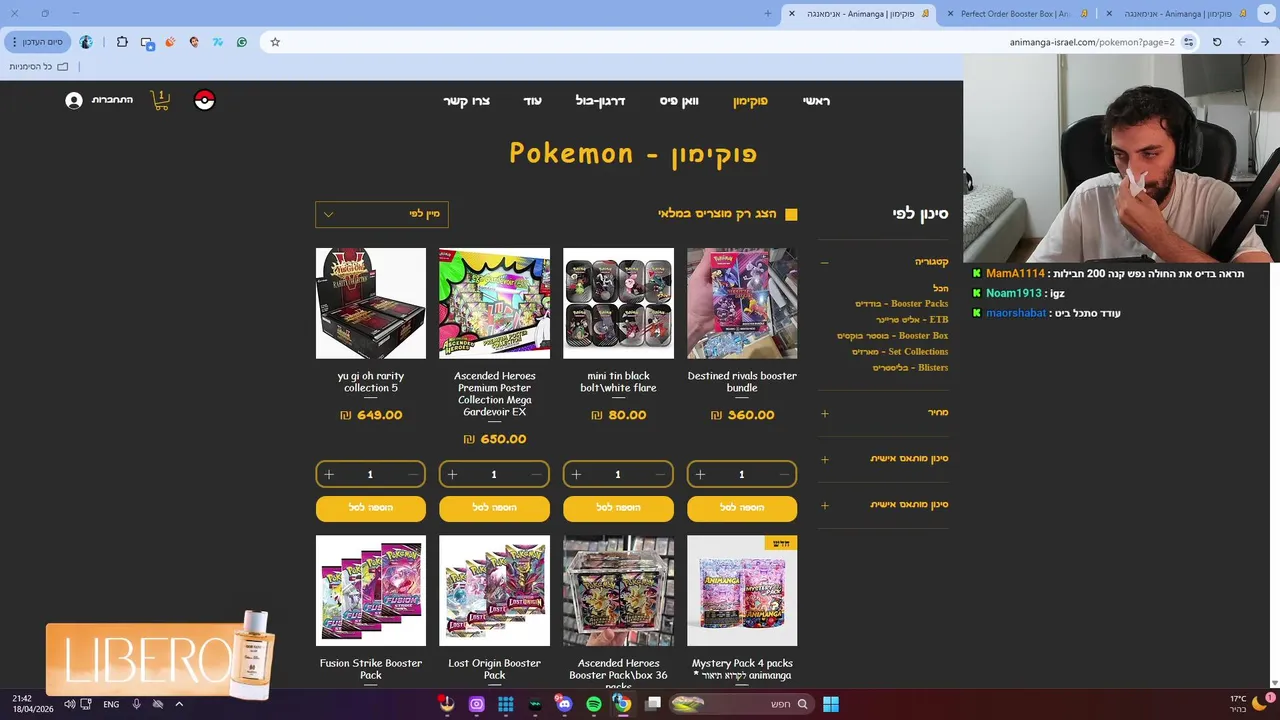The height and width of the screenshot is (720, 1280).
Task: Go back using the browser arrow
Action: click(x=1265, y=42)
